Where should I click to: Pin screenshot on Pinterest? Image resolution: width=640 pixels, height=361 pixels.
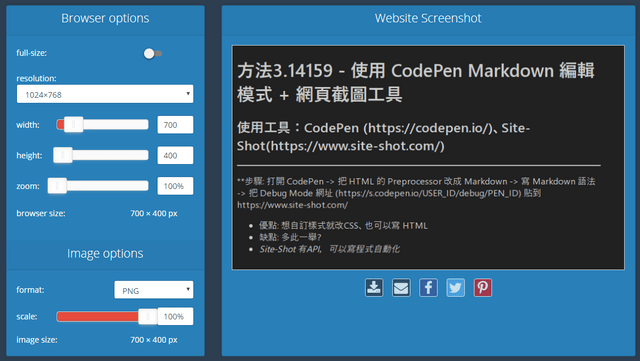pos(482,288)
